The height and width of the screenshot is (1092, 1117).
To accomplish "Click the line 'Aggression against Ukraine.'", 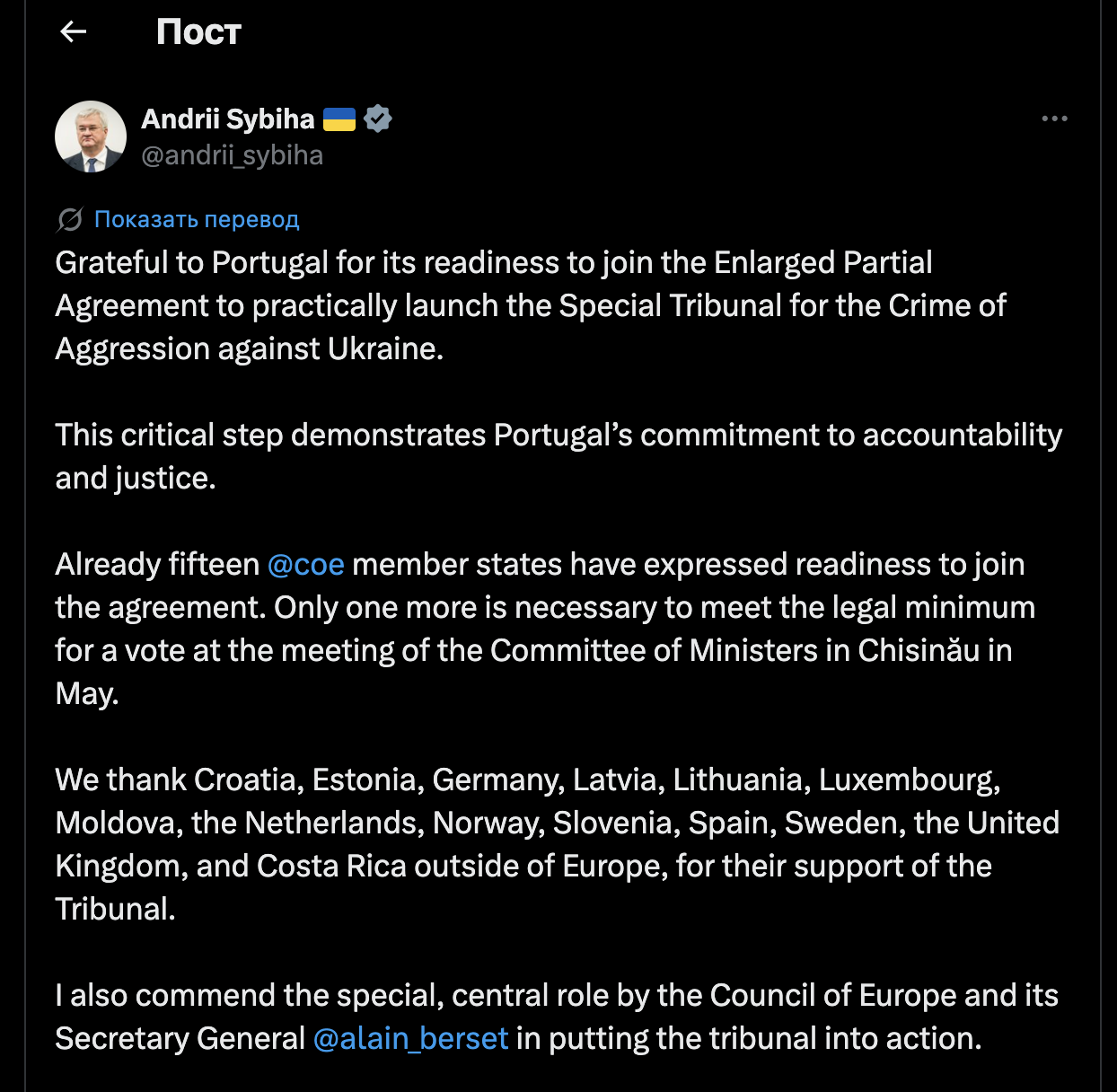I will (250, 348).
